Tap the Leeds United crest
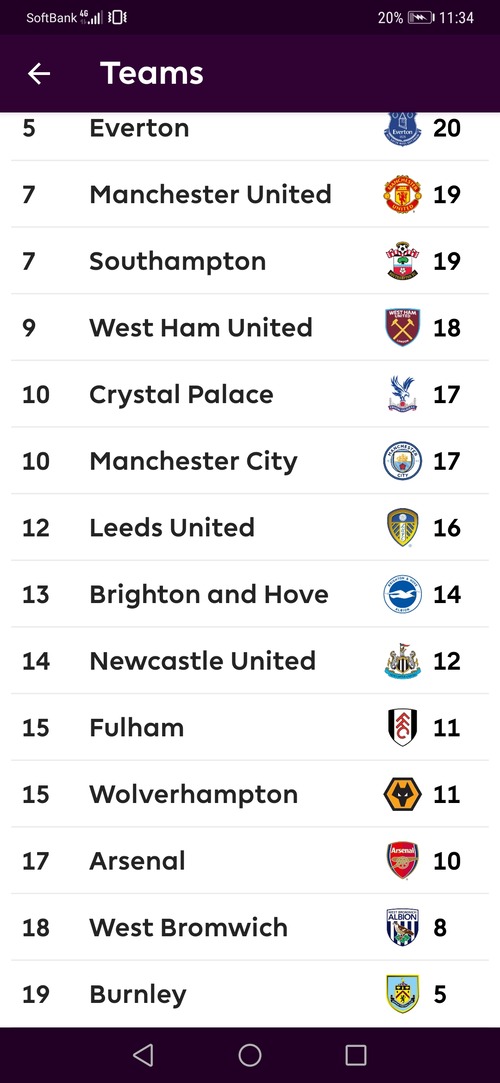Viewport: 500px width, 1083px height. coord(403,528)
